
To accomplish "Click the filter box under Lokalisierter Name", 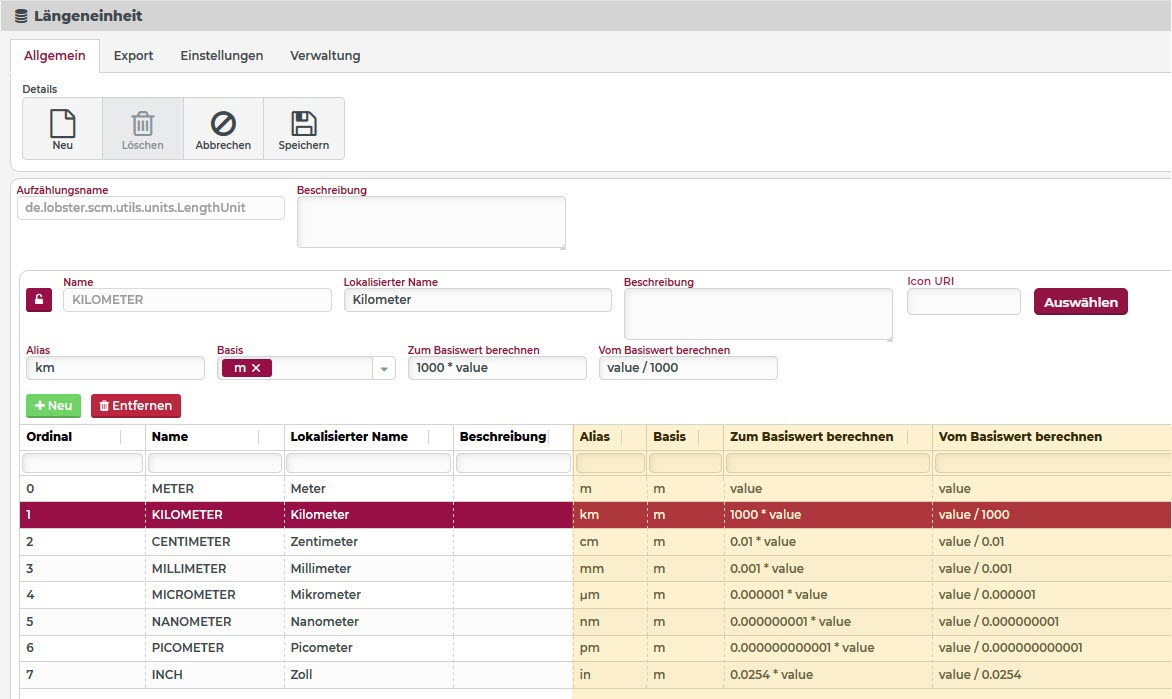I will (368, 463).
